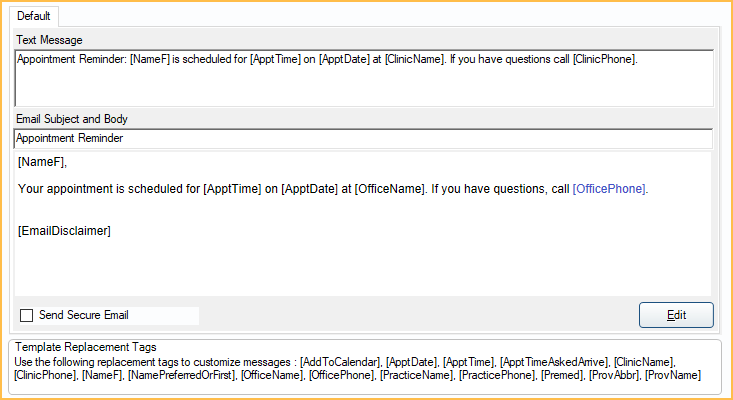Switch to the Default tab
Image resolution: width=733 pixels, height=400 pixels.
click(x=34, y=16)
